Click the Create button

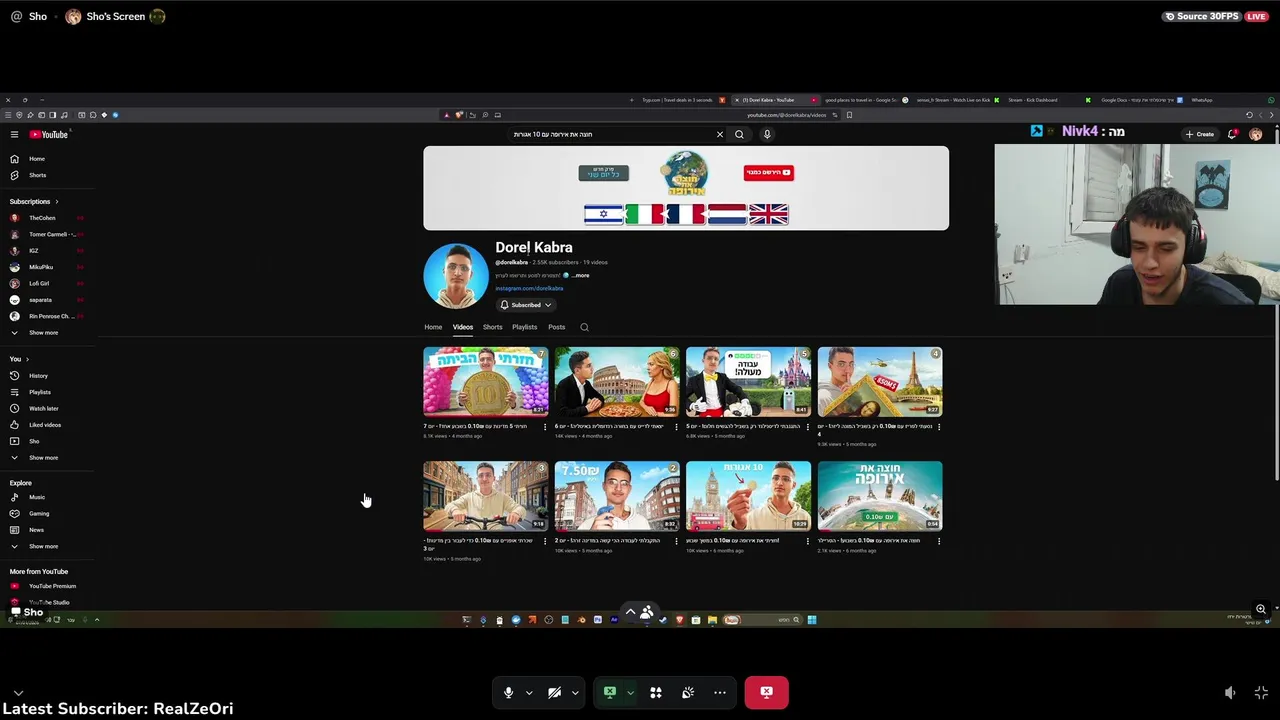(x=1200, y=134)
